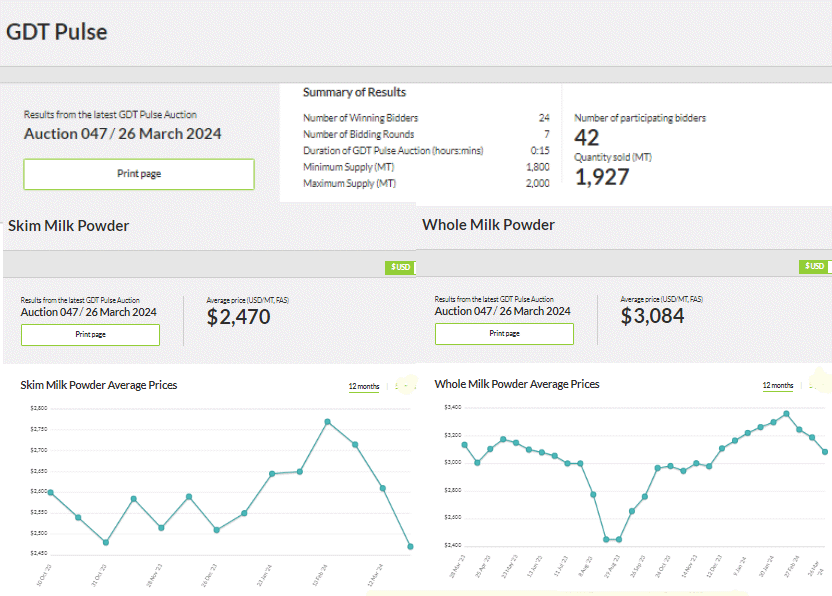Screen dimensions: 832x596
Task: Click the large Auction 047 heading above the top Print page button
Action: pyautogui.click(x=123, y=134)
